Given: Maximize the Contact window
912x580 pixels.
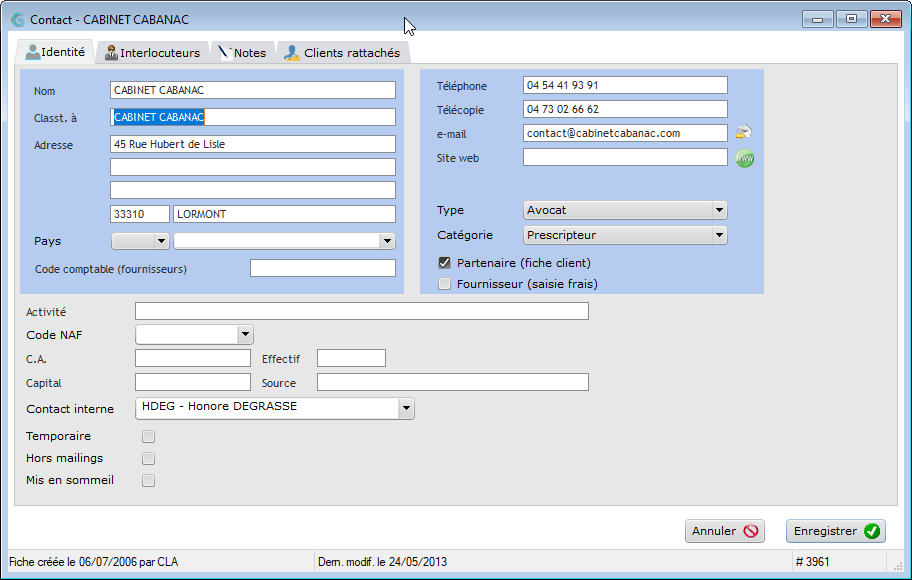Looking at the screenshot, I should (852, 19).
